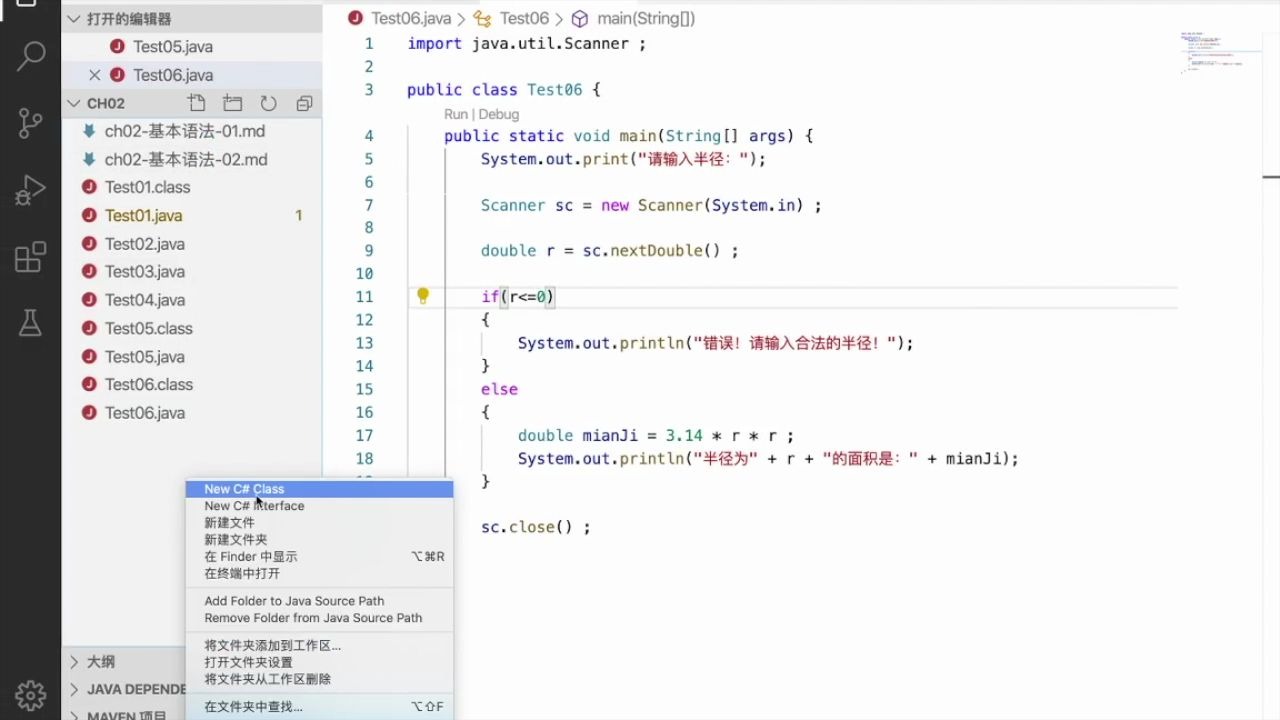The width and height of the screenshot is (1280, 720).
Task: Click the New File icon in CH02 header
Action: click(197, 103)
